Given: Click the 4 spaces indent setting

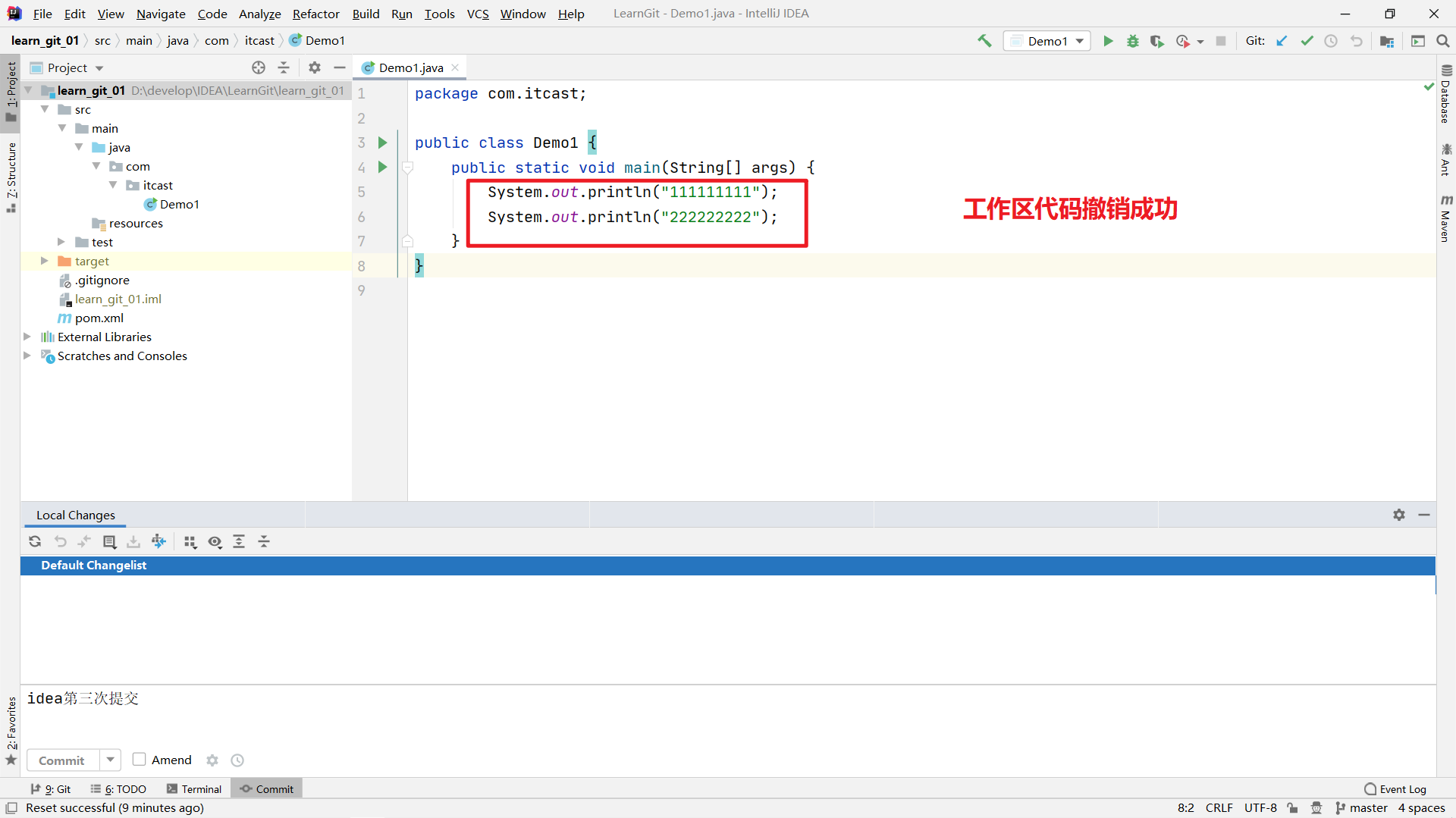Looking at the screenshot, I should pyautogui.click(x=1422, y=808).
